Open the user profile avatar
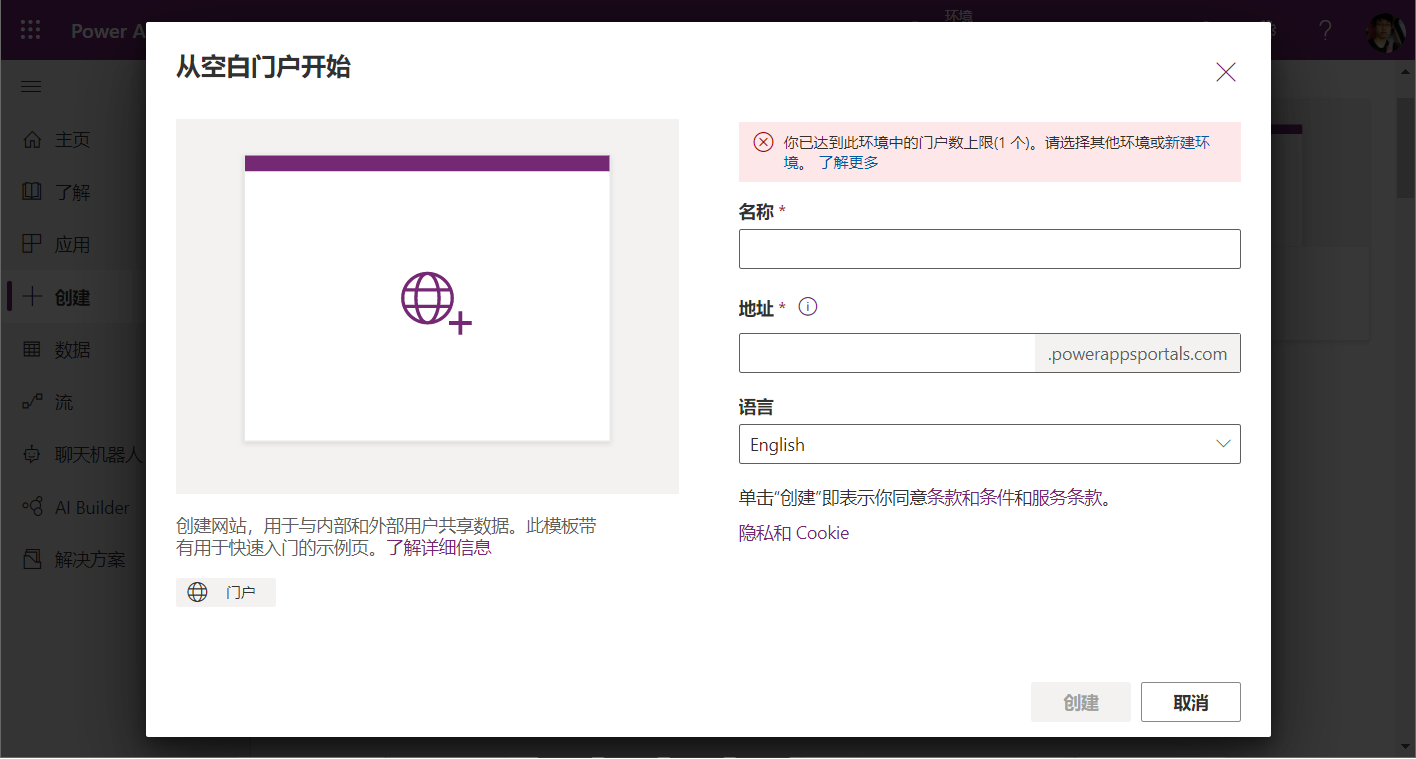The width and height of the screenshot is (1416, 759). (1386, 31)
